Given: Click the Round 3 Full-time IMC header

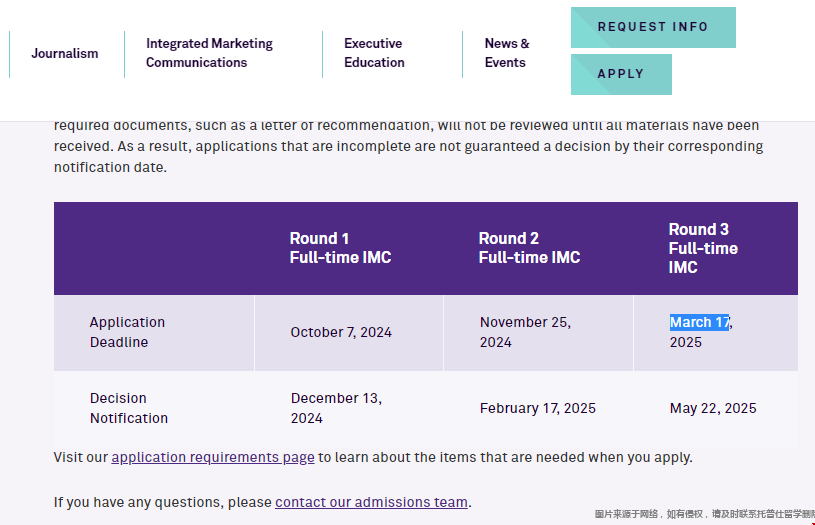Looking at the screenshot, I should 703,248.
